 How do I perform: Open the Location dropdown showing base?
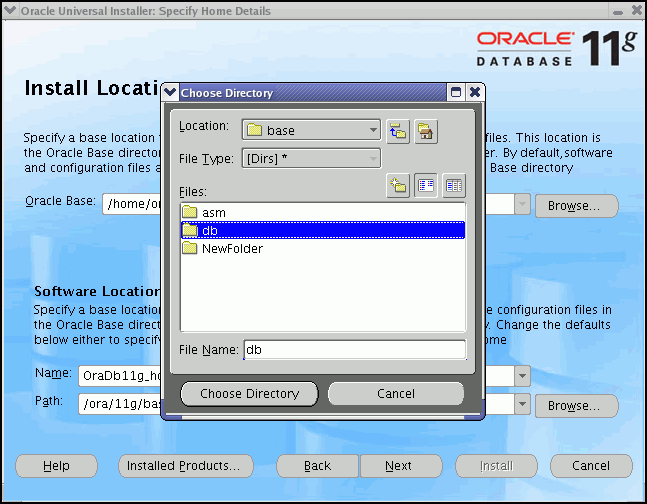pos(312,130)
